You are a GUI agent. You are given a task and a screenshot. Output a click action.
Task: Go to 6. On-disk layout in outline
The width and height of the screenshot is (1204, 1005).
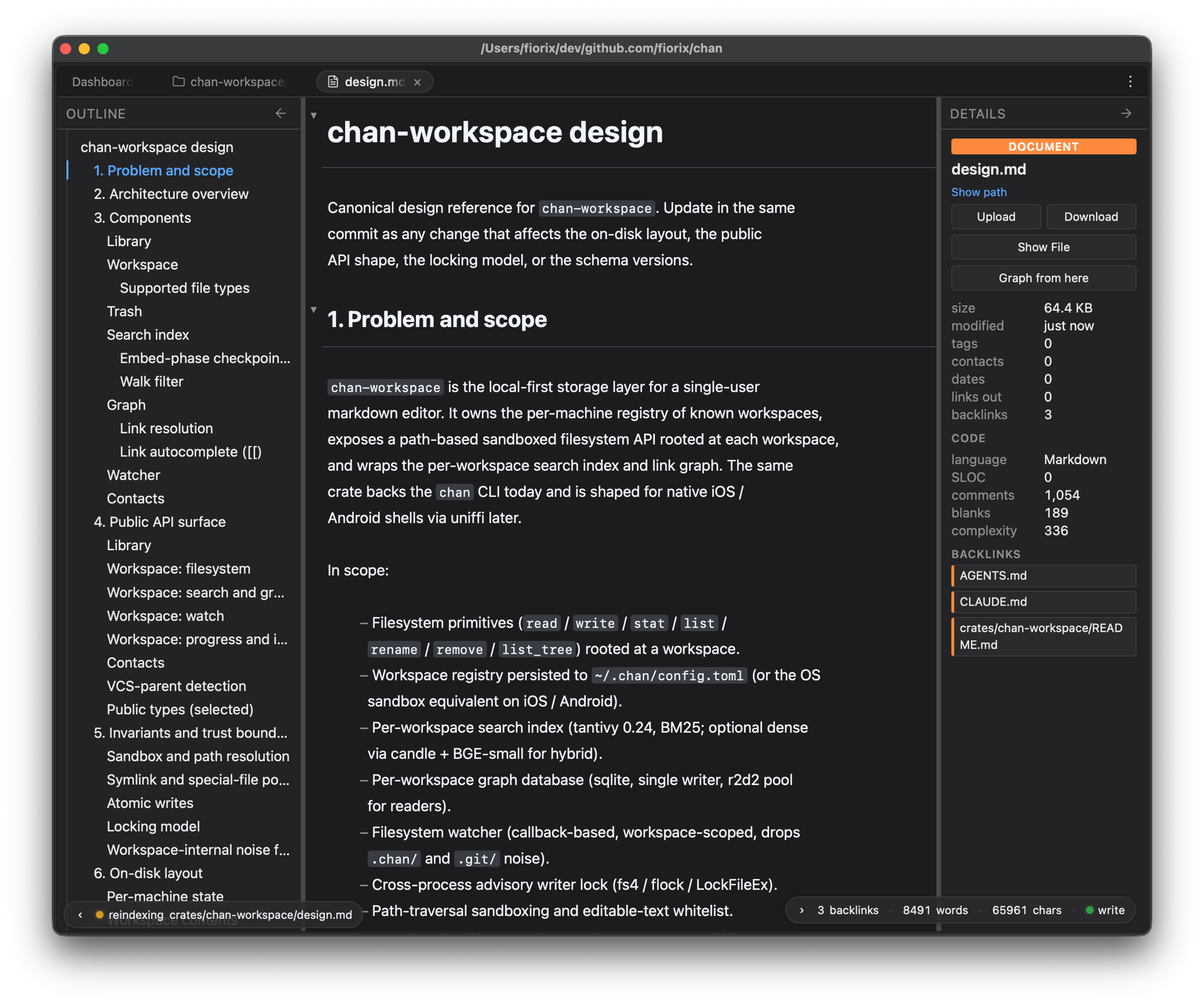click(148, 874)
